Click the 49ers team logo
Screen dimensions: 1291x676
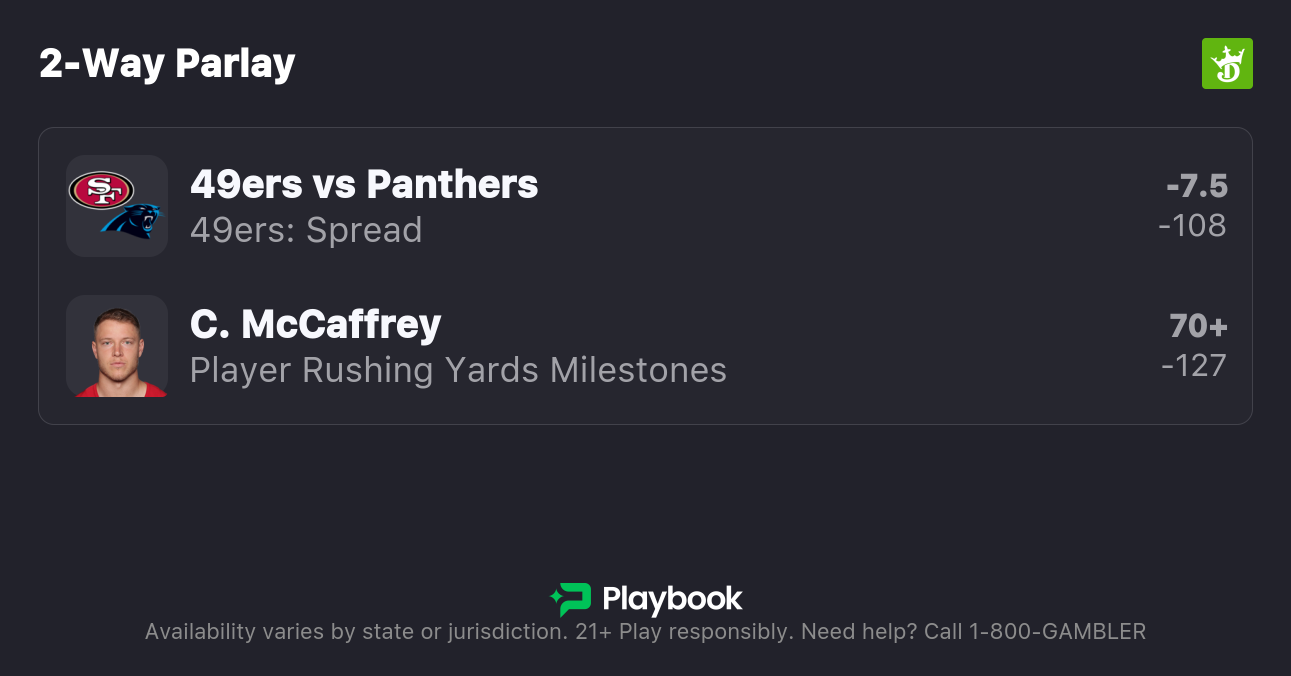[x=101, y=190]
